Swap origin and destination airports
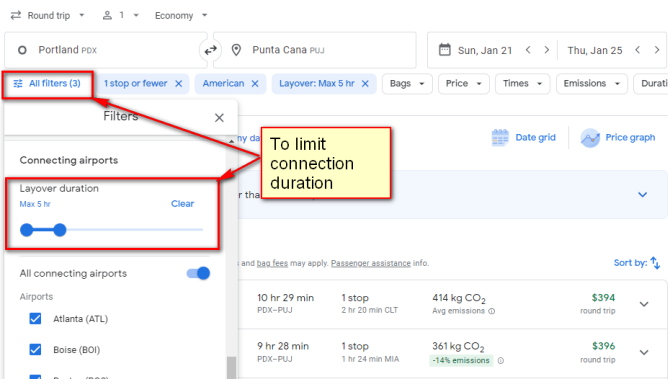The image size is (670, 379). [210, 50]
